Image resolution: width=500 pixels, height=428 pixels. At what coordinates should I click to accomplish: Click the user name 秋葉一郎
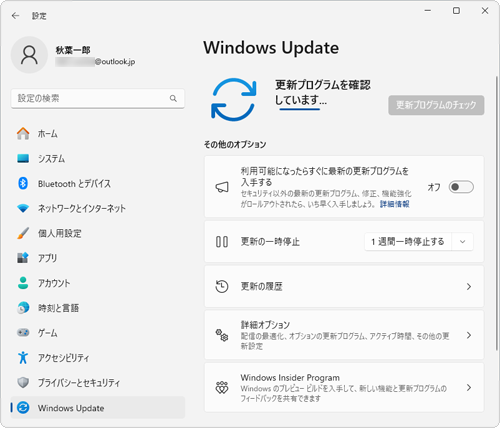click(x=73, y=50)
